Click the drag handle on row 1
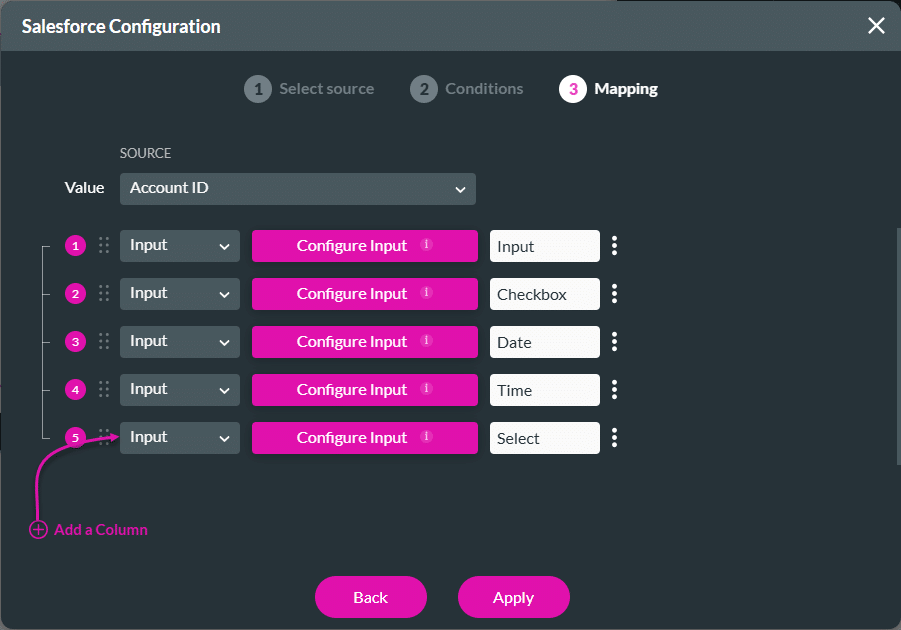 pyautogui.click(x=103, y=245)
